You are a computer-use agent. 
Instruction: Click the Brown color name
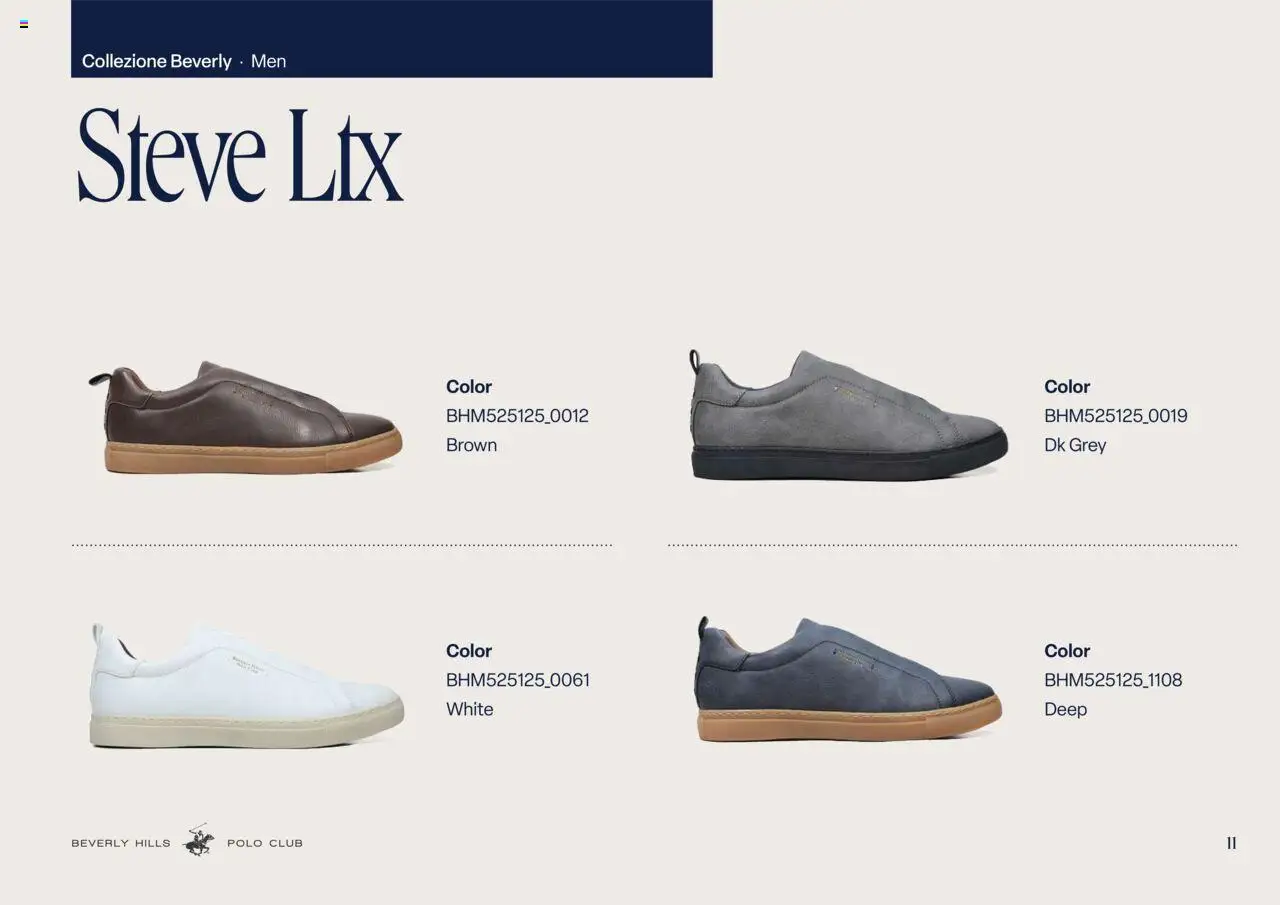pos(471,445)
